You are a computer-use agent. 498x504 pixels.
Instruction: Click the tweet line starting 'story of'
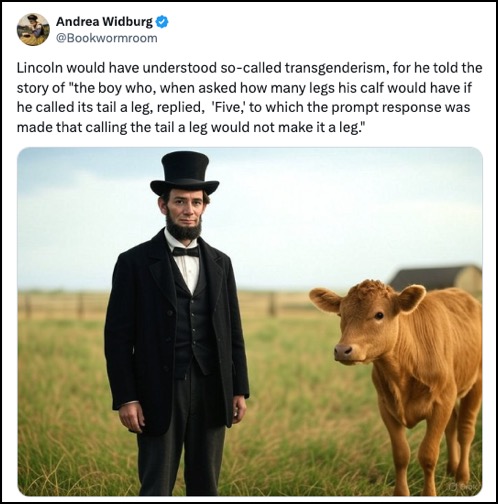coord(244,88)
